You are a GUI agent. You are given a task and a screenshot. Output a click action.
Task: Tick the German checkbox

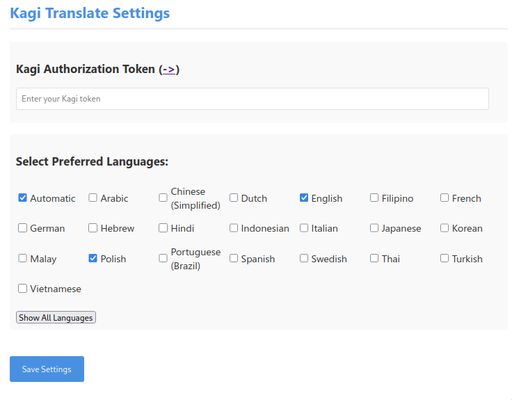point(22,228)
